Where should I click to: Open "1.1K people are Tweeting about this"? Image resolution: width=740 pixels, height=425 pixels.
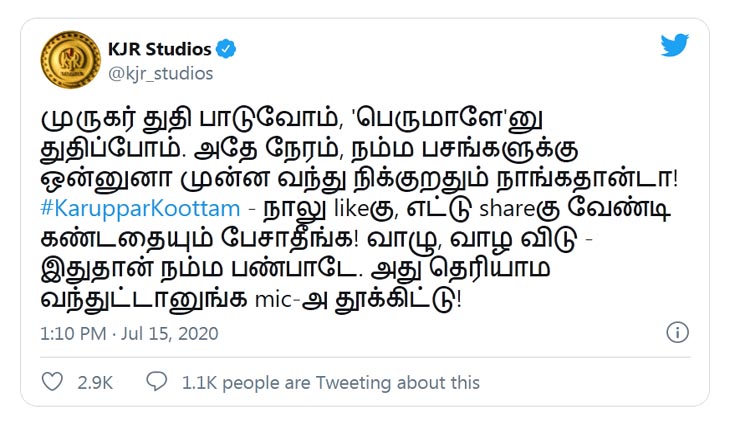[x=330, y=382]
